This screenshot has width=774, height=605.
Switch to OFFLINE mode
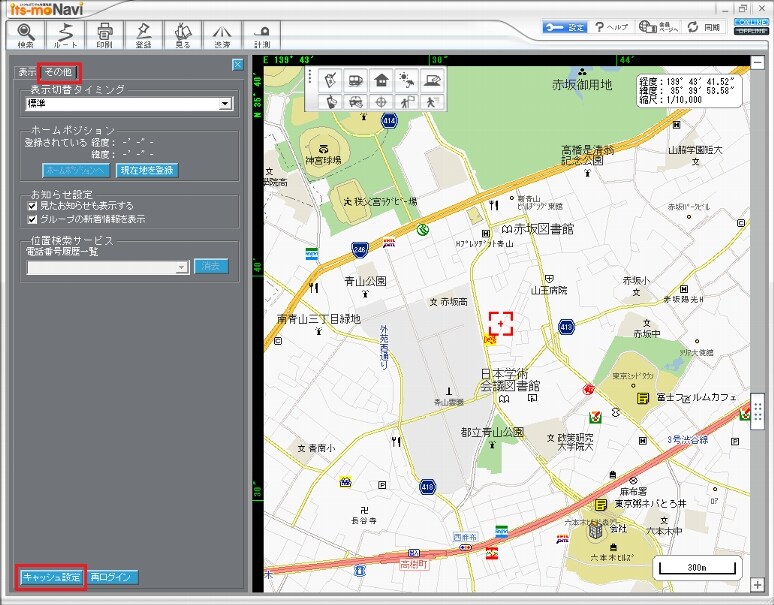coord(751,31)
